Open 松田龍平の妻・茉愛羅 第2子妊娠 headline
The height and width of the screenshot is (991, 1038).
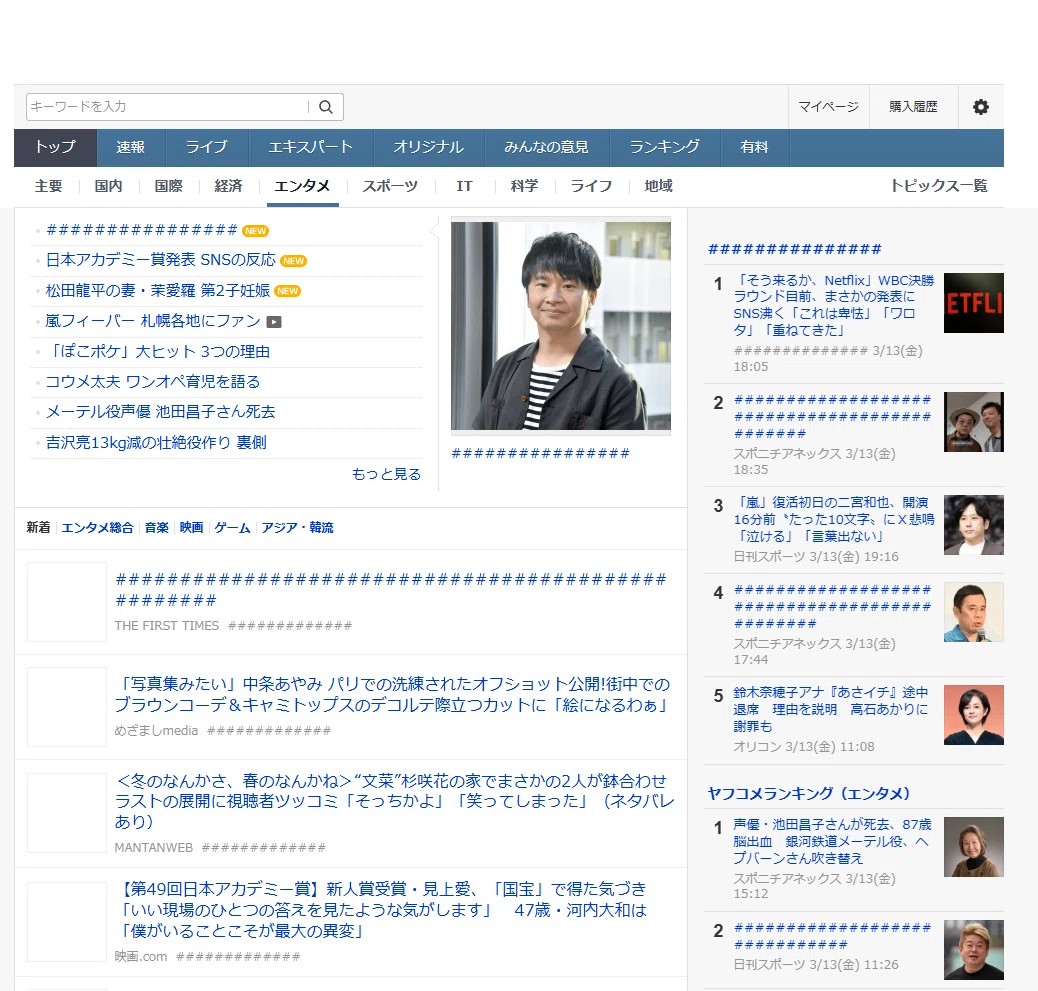tap(158, 291)
